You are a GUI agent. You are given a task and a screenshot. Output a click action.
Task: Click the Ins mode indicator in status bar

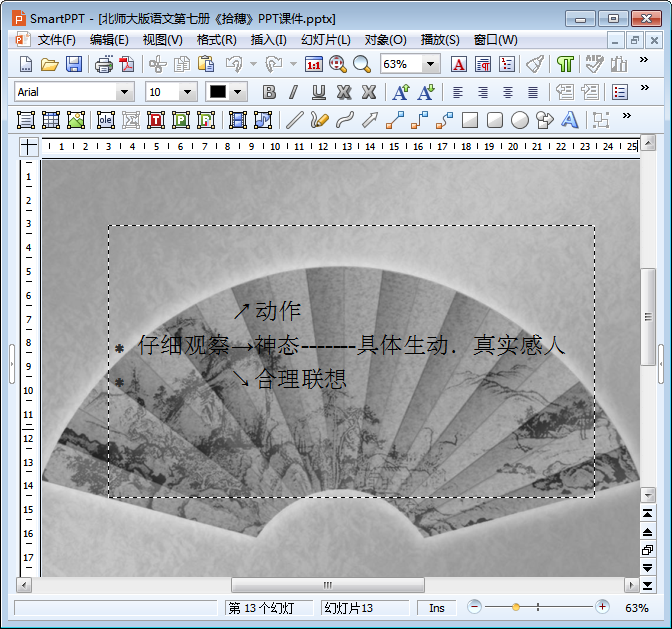437,608
